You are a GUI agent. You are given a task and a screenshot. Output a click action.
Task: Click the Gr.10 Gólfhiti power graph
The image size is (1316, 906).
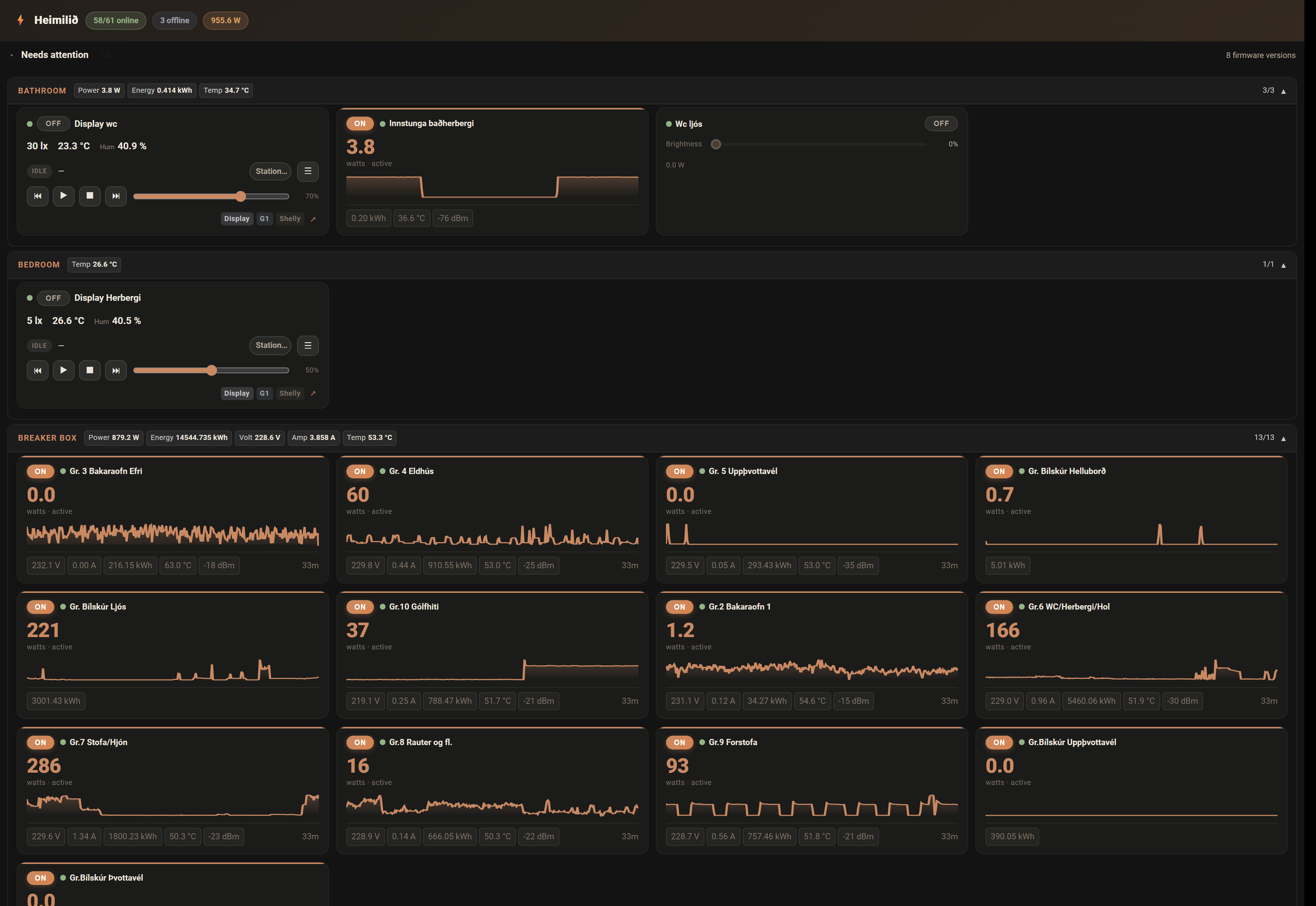click(x=492, y=669)
